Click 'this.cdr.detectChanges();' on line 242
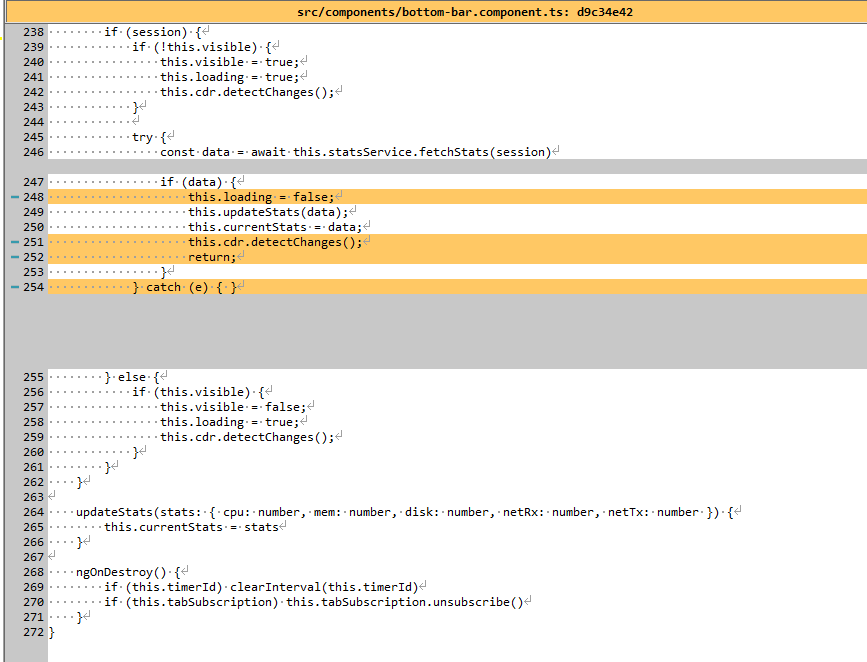Viewport: 867px width, 662px height. pos(247,92)
